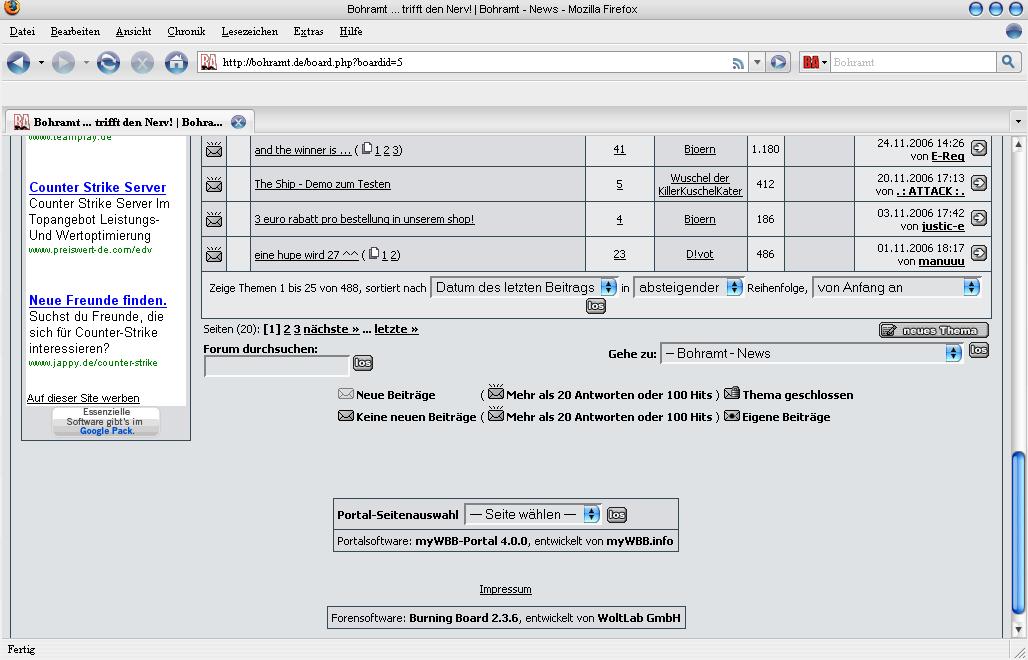
Task: Jump to last post of 'The Ship' thread
Action: point(979,183)
